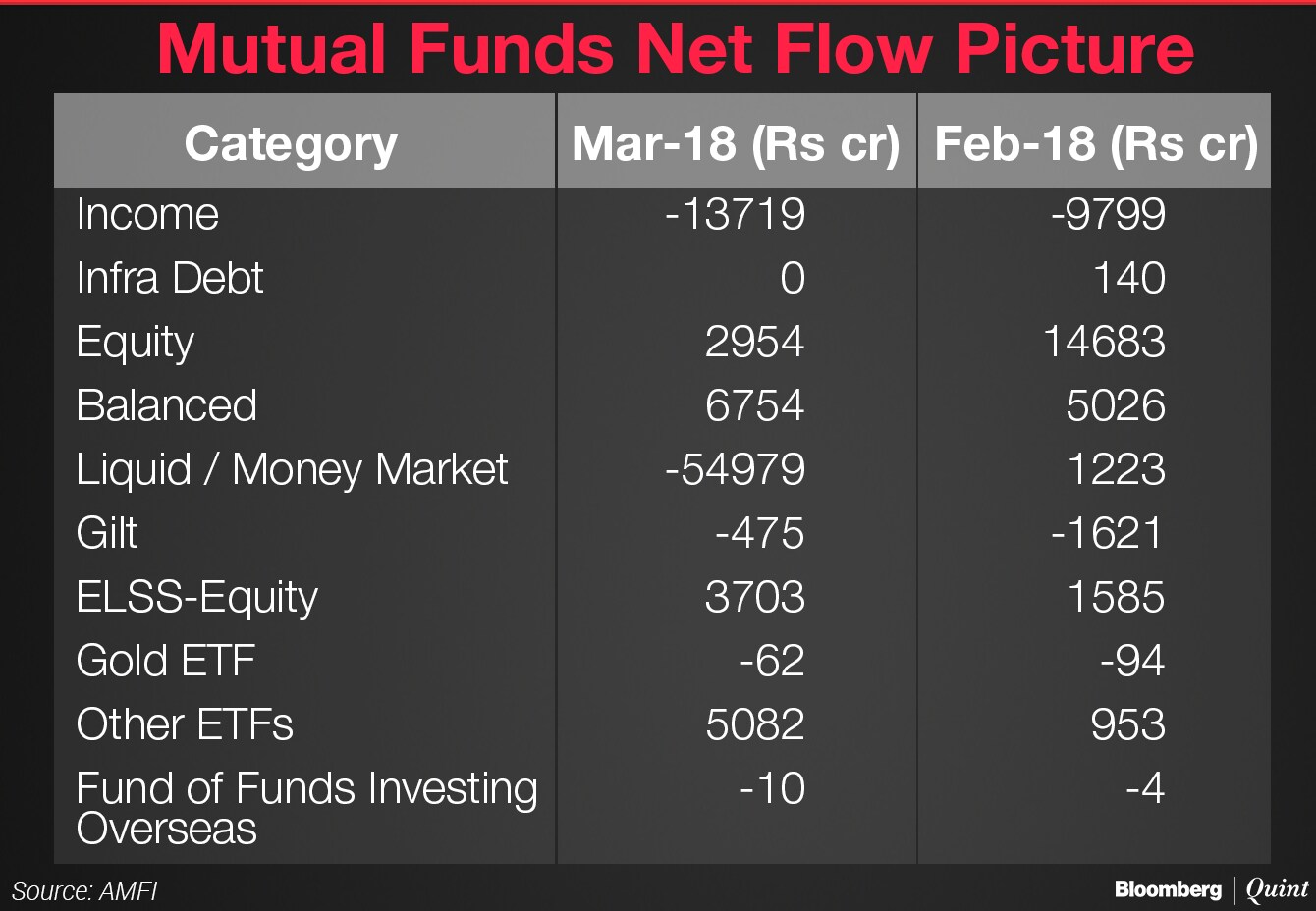Click the Category column header

[291, 144]
